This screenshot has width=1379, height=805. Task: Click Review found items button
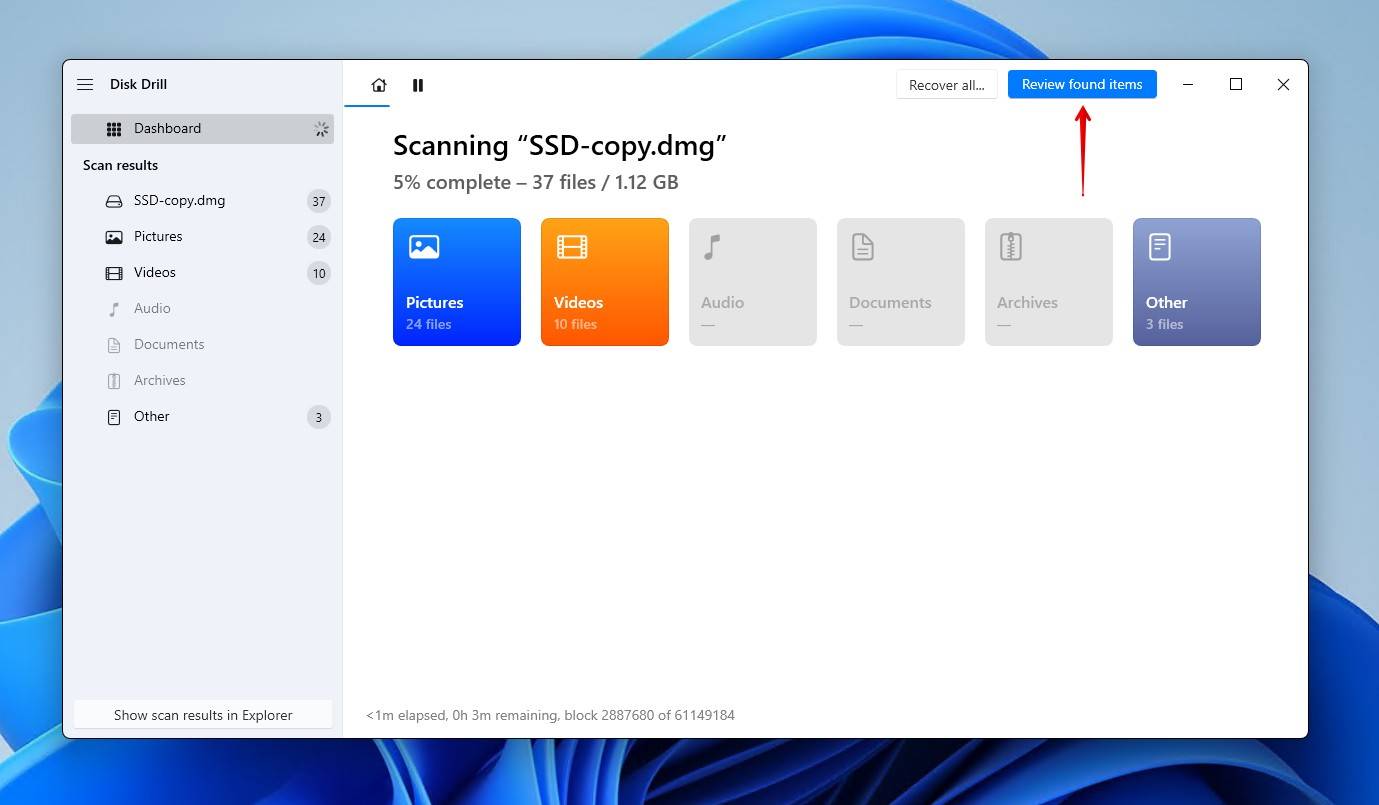click(x=1082, y=84)
